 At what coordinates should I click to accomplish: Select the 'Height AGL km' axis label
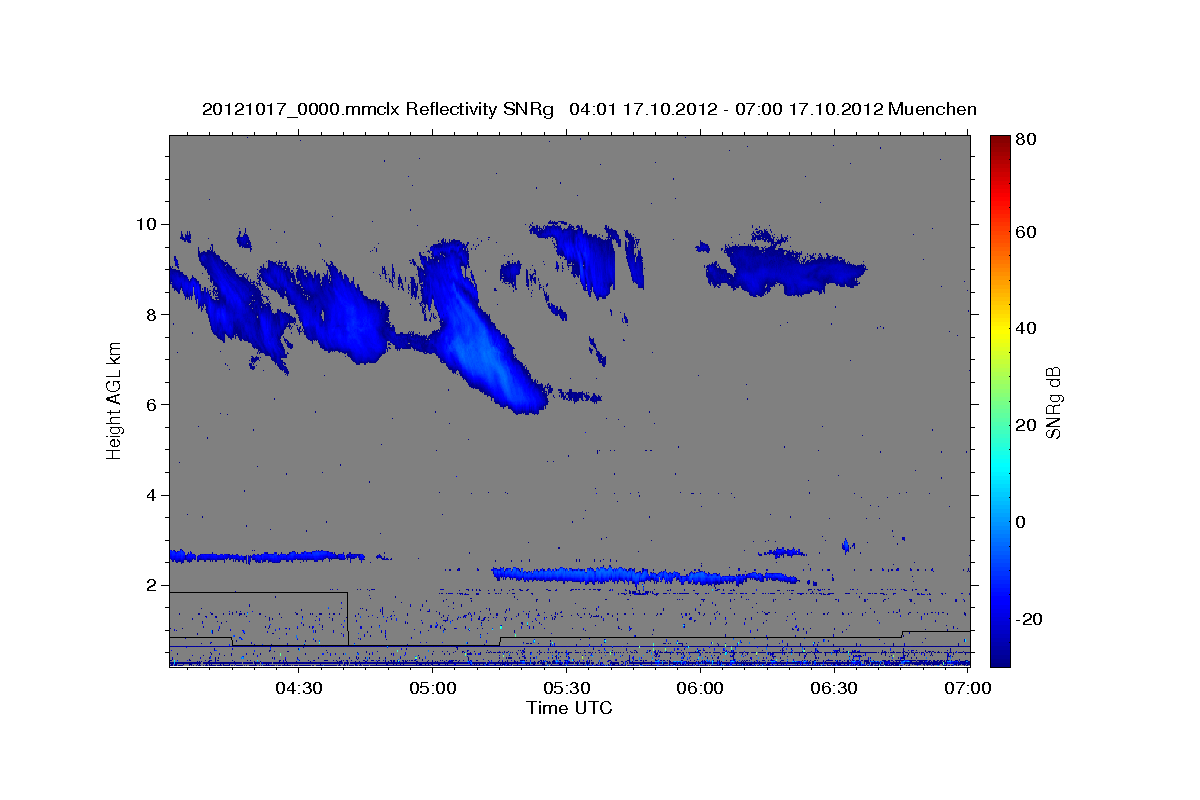click(115, 400)
